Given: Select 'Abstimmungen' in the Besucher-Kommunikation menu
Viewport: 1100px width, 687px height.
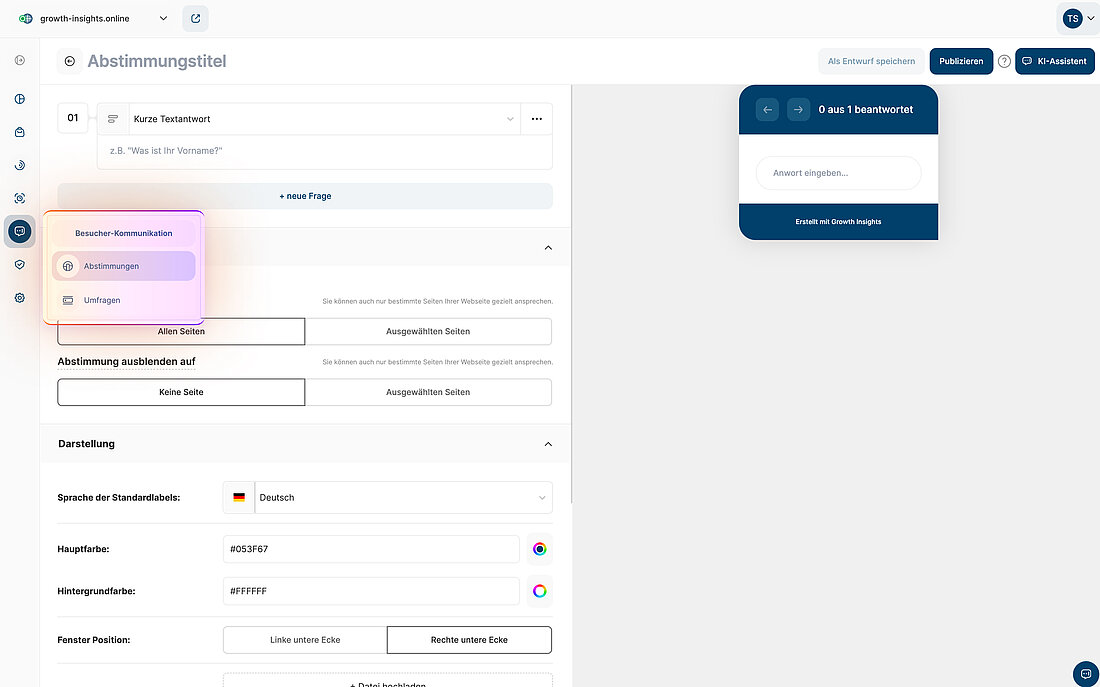Looking at the screenshot, I should pyautogui.click(x=123, y=266).
